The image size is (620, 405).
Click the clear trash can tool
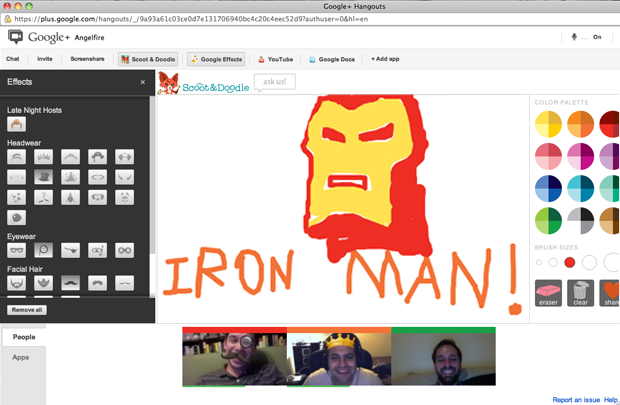[x=580, y=293]
